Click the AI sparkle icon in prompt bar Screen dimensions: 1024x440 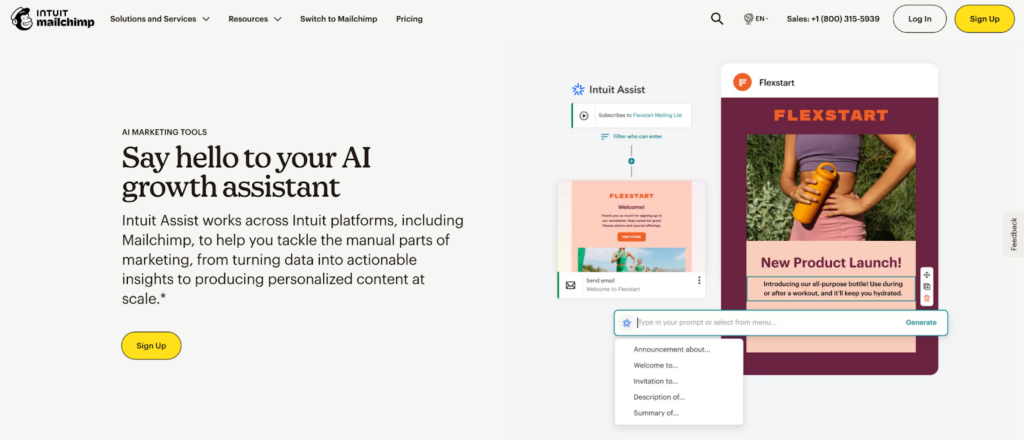point(626,322)
